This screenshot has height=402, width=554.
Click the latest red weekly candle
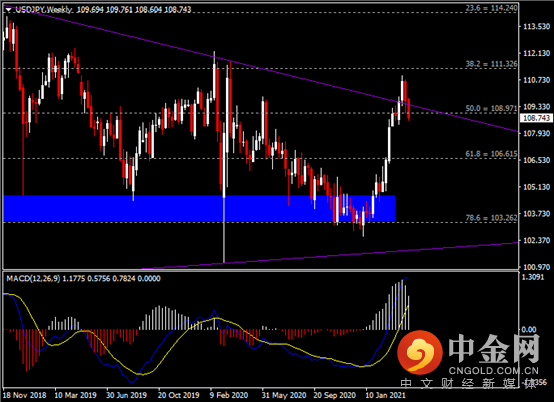409,110
